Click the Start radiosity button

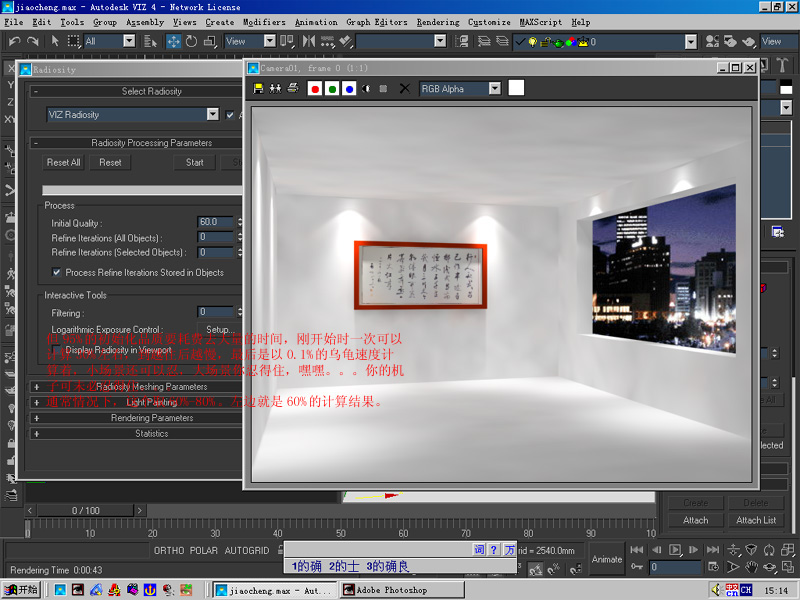[x=194, y=162]
